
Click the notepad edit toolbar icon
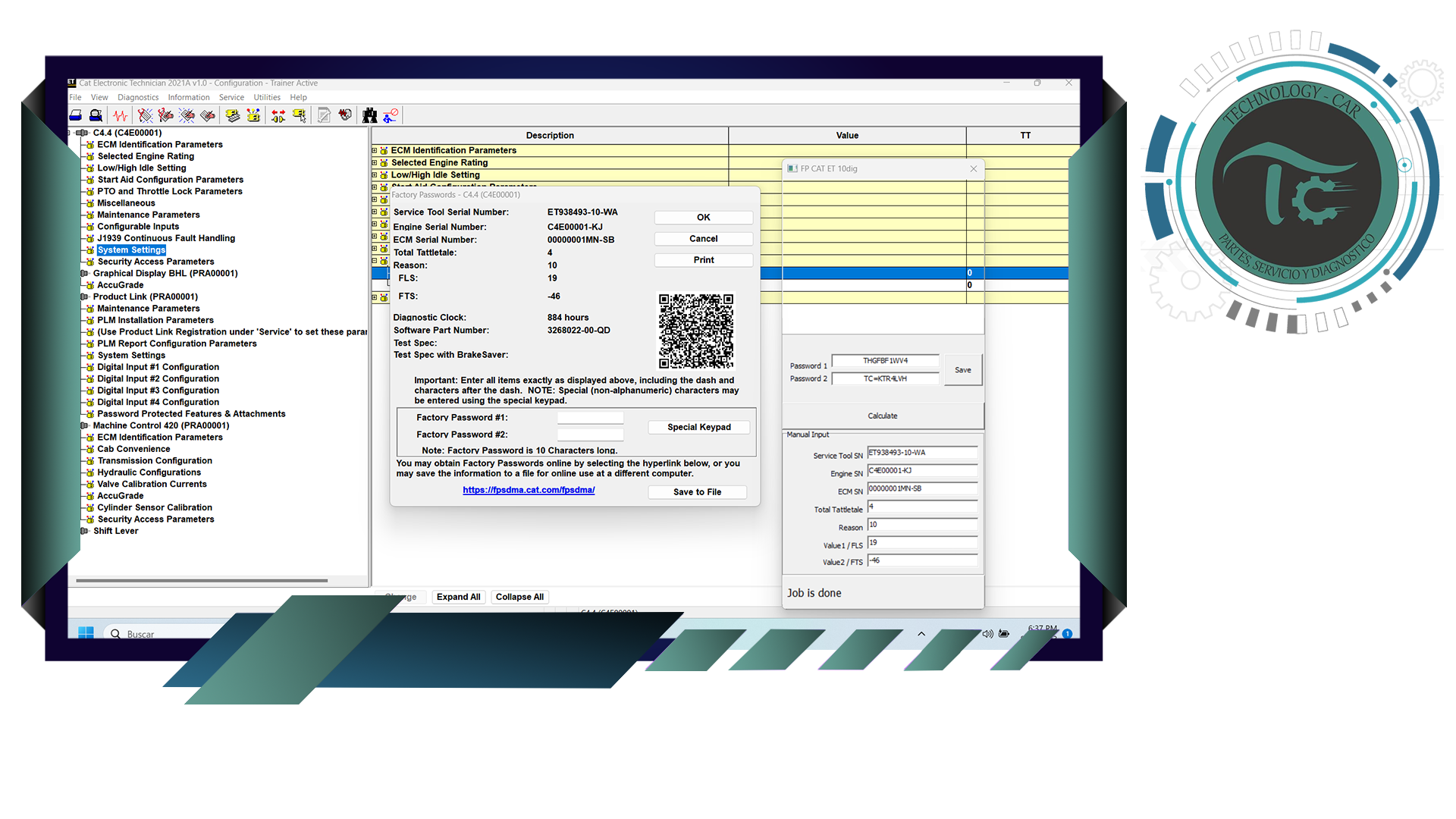pos(325,115)
